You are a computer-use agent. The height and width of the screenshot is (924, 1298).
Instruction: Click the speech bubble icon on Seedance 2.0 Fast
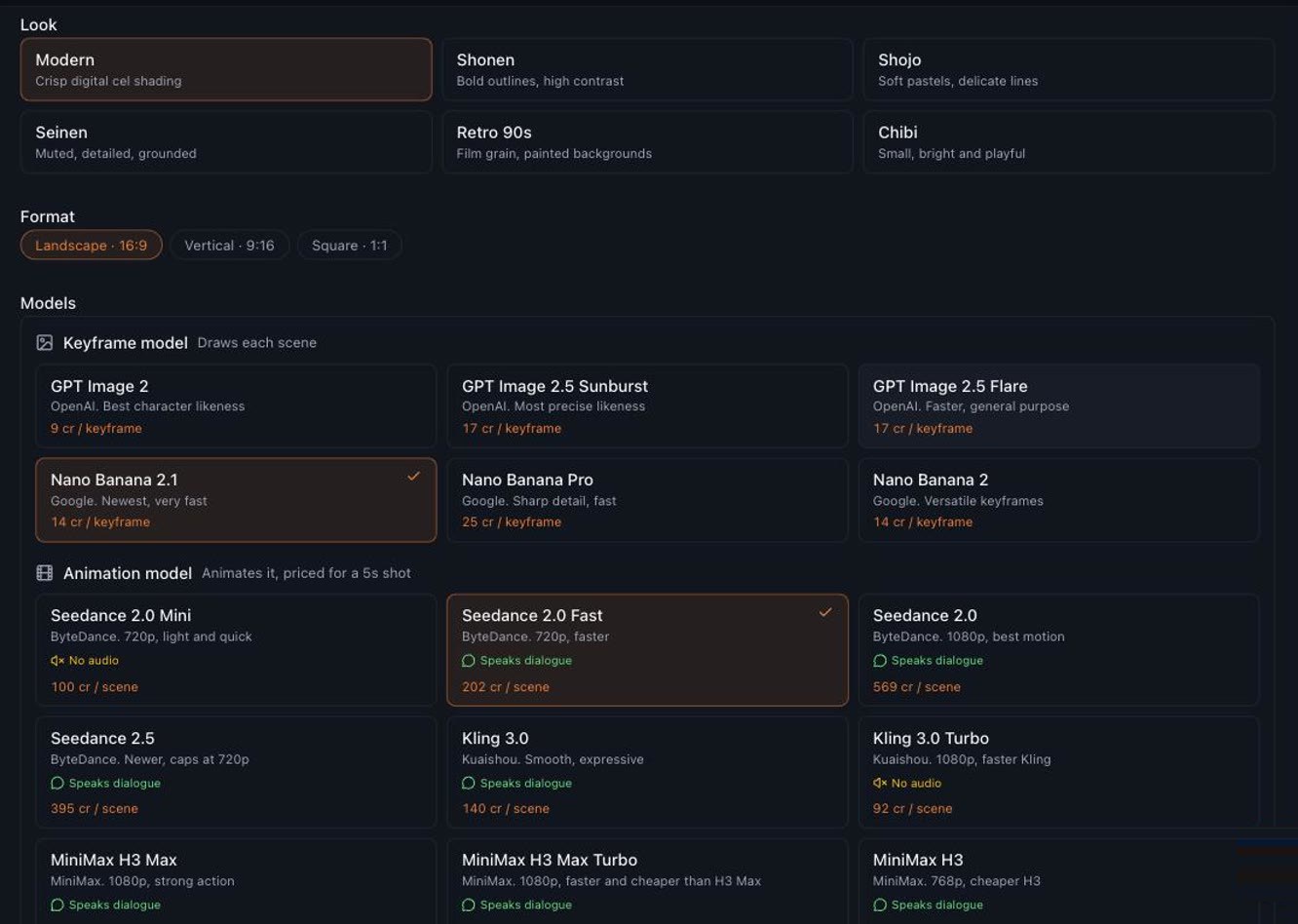tap(469, 661)
